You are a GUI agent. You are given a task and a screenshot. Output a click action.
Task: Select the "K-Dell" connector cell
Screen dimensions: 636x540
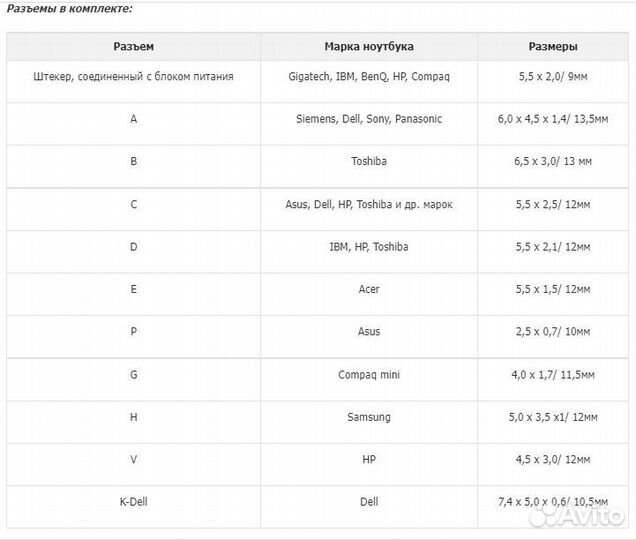(133, 502)
